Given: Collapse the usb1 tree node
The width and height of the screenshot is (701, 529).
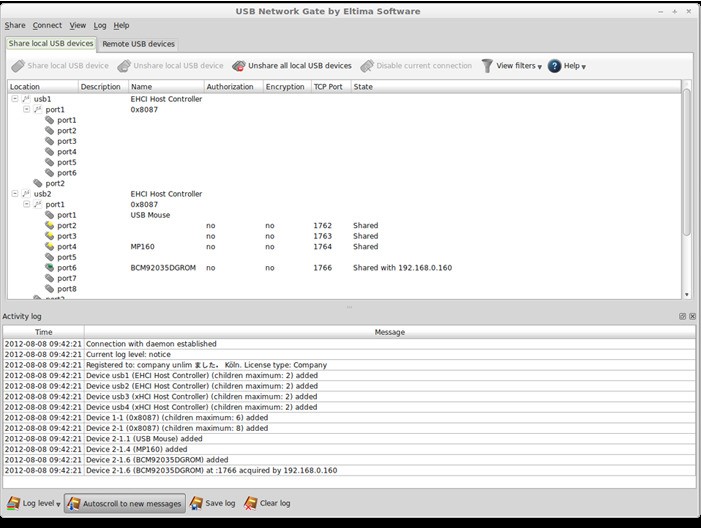Looking at the screenshot, I should point(15,99).
